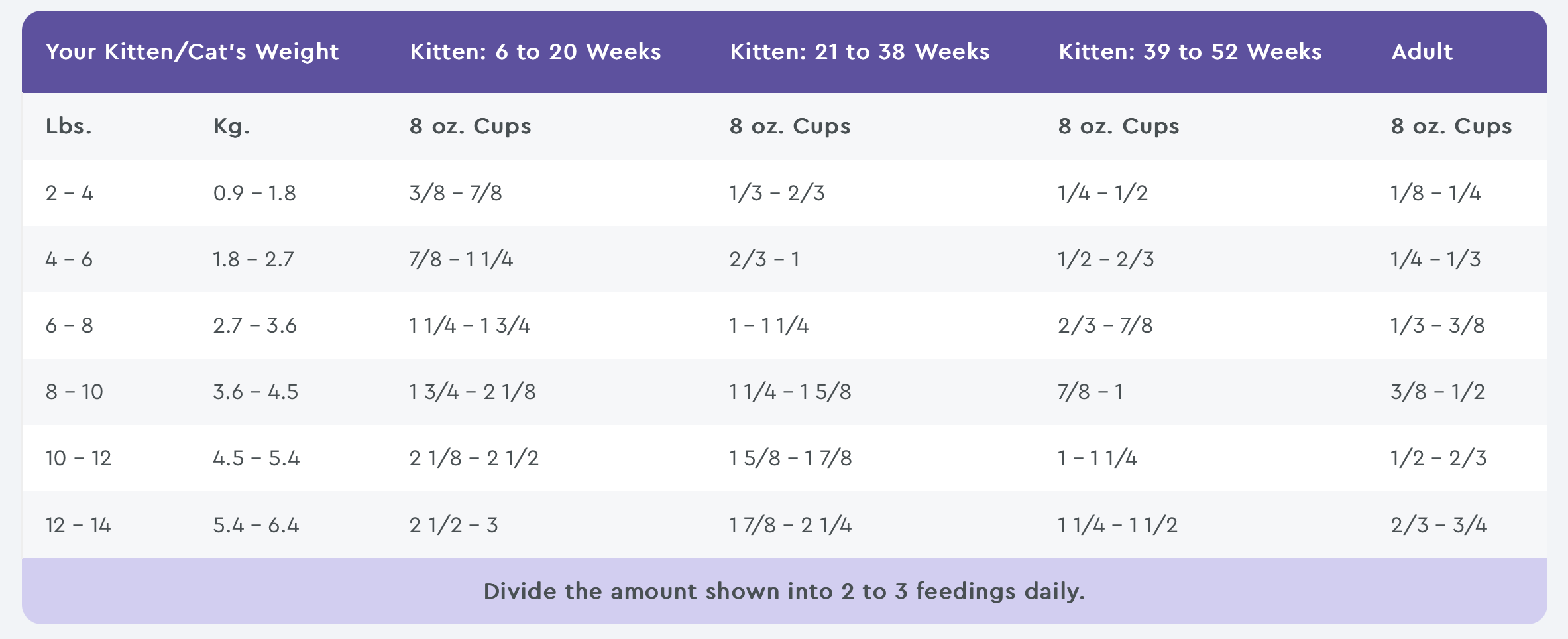
Task: Select the "12 – 14" lbs weight cell
Action: [x=78, y=525]
